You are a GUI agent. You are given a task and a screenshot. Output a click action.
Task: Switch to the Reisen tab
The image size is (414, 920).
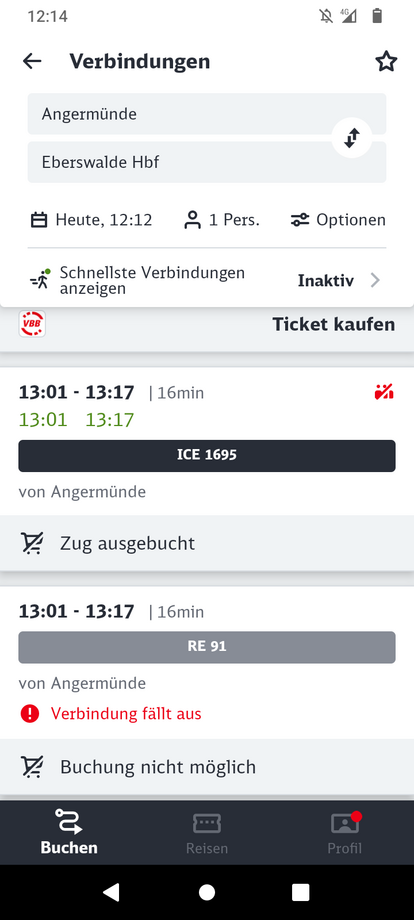pyautogui.click(x=207, y=833)
